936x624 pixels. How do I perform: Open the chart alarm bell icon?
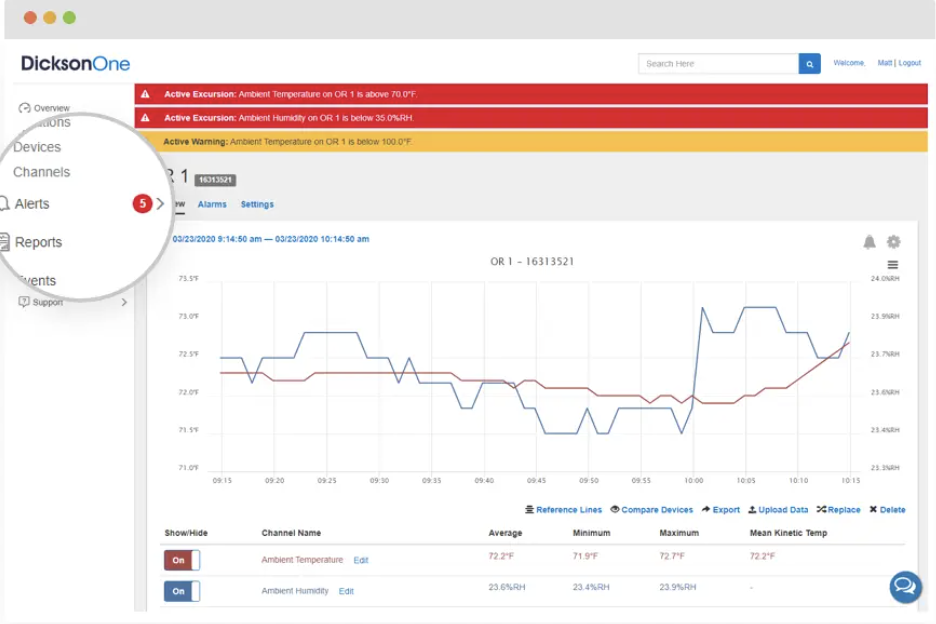point(869,242)
